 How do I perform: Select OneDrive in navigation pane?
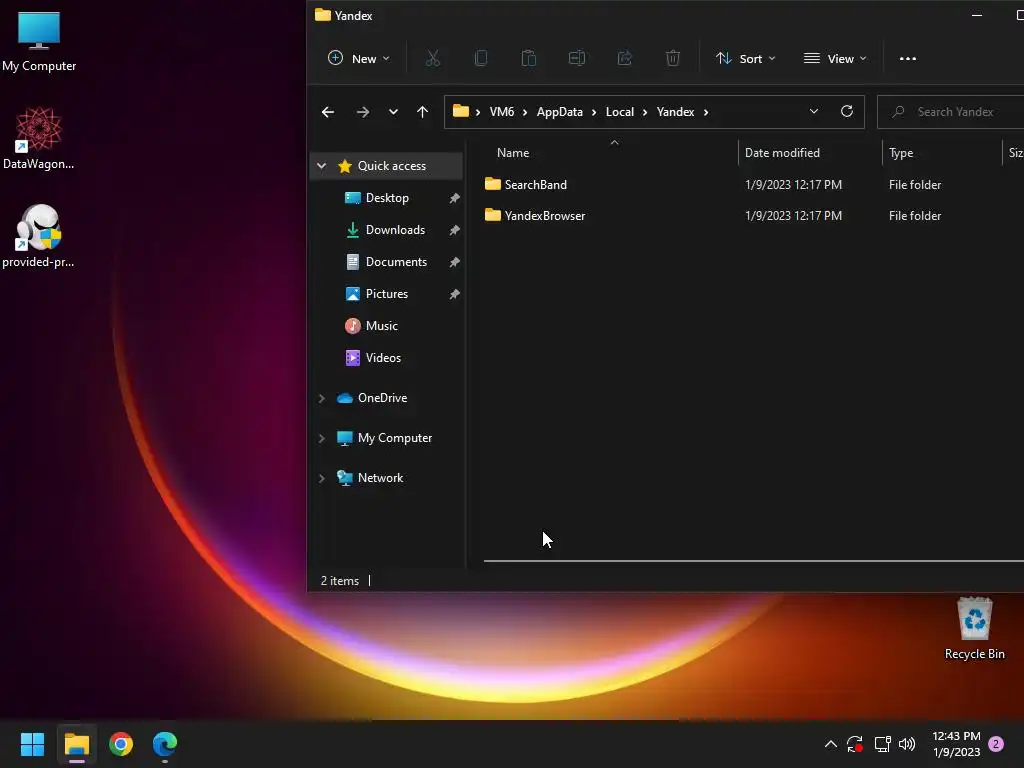382,398
